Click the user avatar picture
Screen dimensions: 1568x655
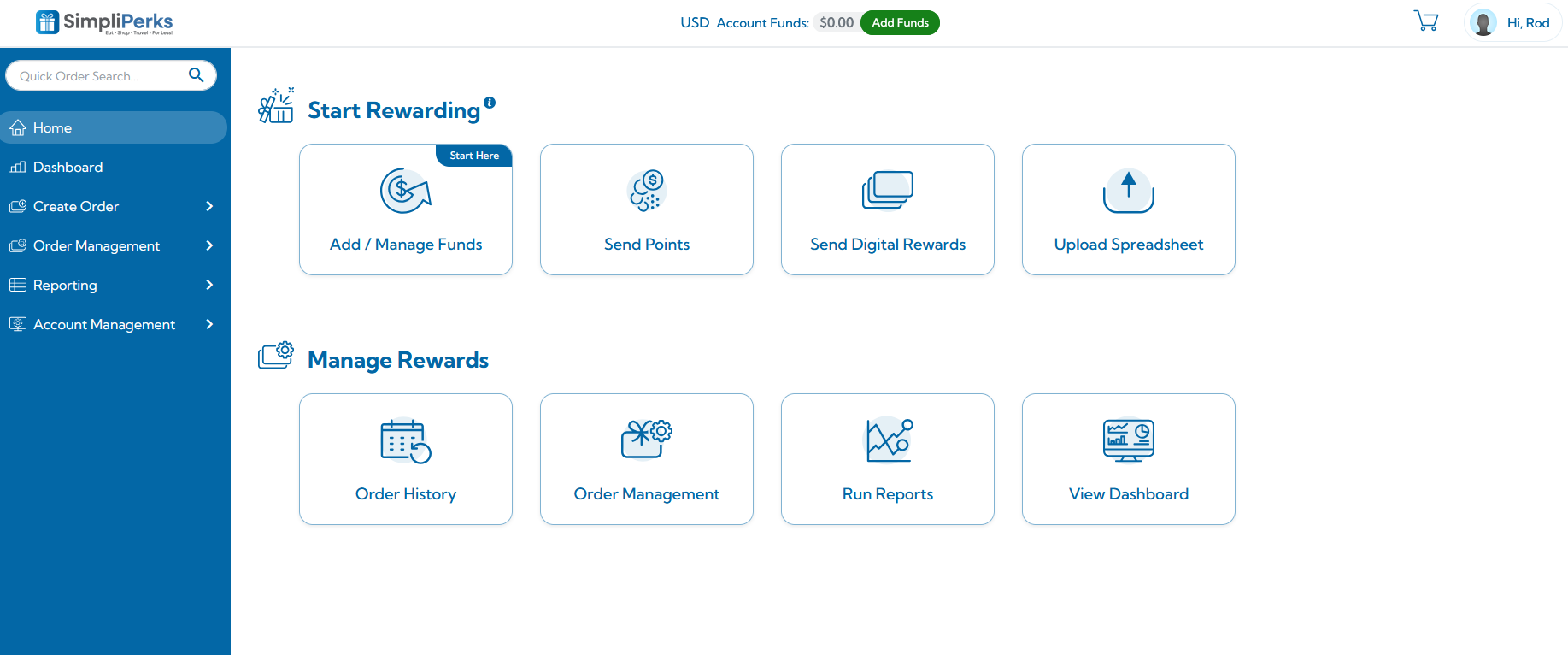[x=1483, y=22]
